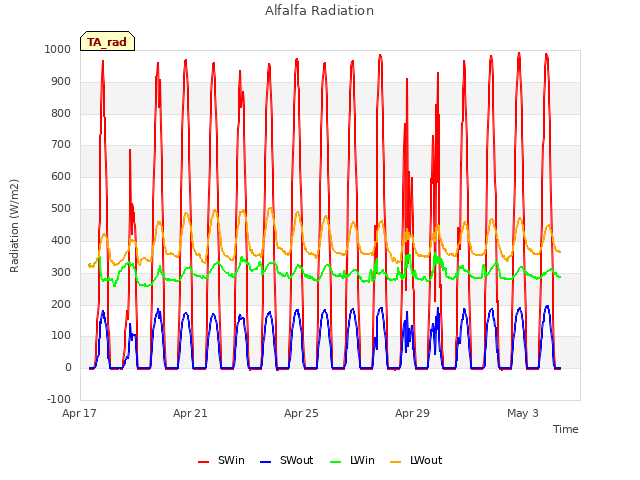Click the Apr 25 tick label
This screenshot has width=640, height=480.
(x=301, y=413)
